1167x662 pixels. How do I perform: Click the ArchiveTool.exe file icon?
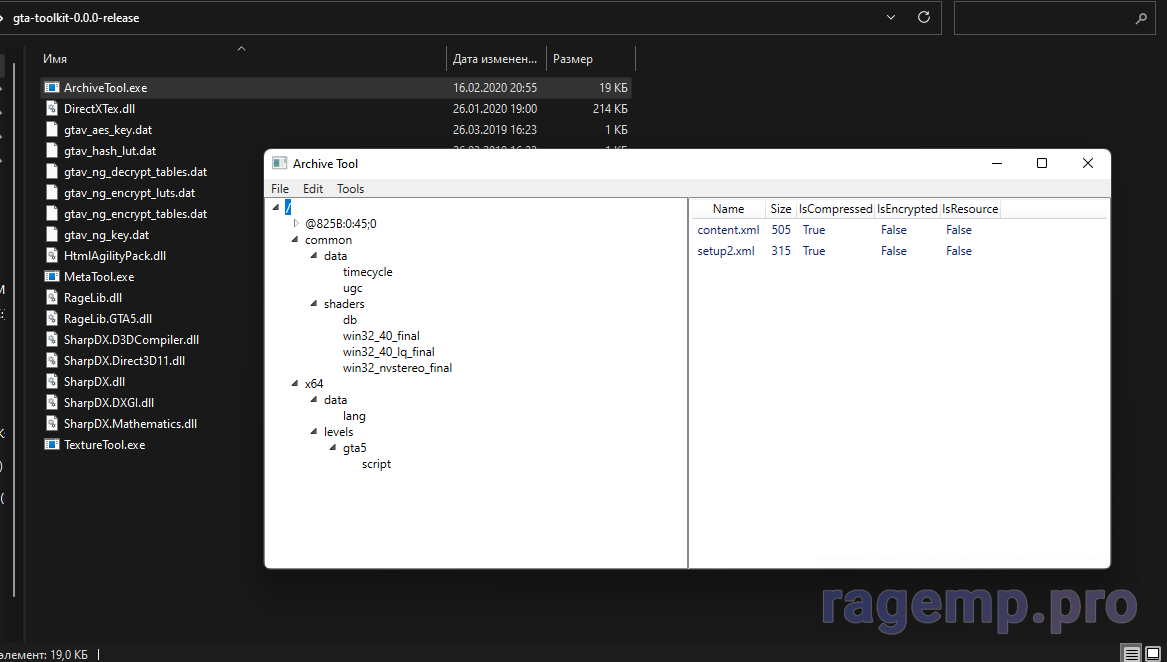point(52,88)
